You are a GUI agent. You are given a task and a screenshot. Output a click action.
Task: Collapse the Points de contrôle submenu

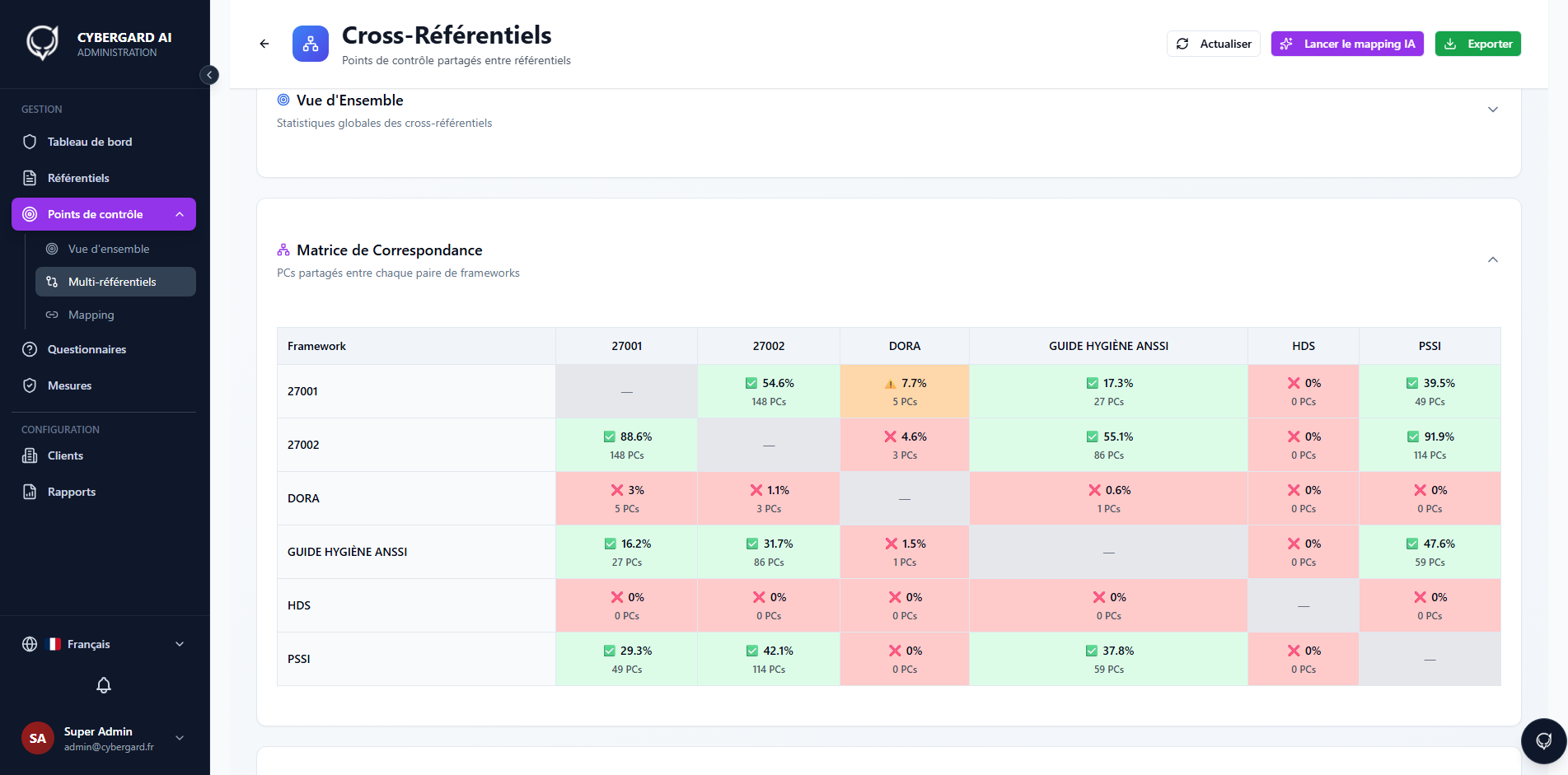click(x=180, y=214)
